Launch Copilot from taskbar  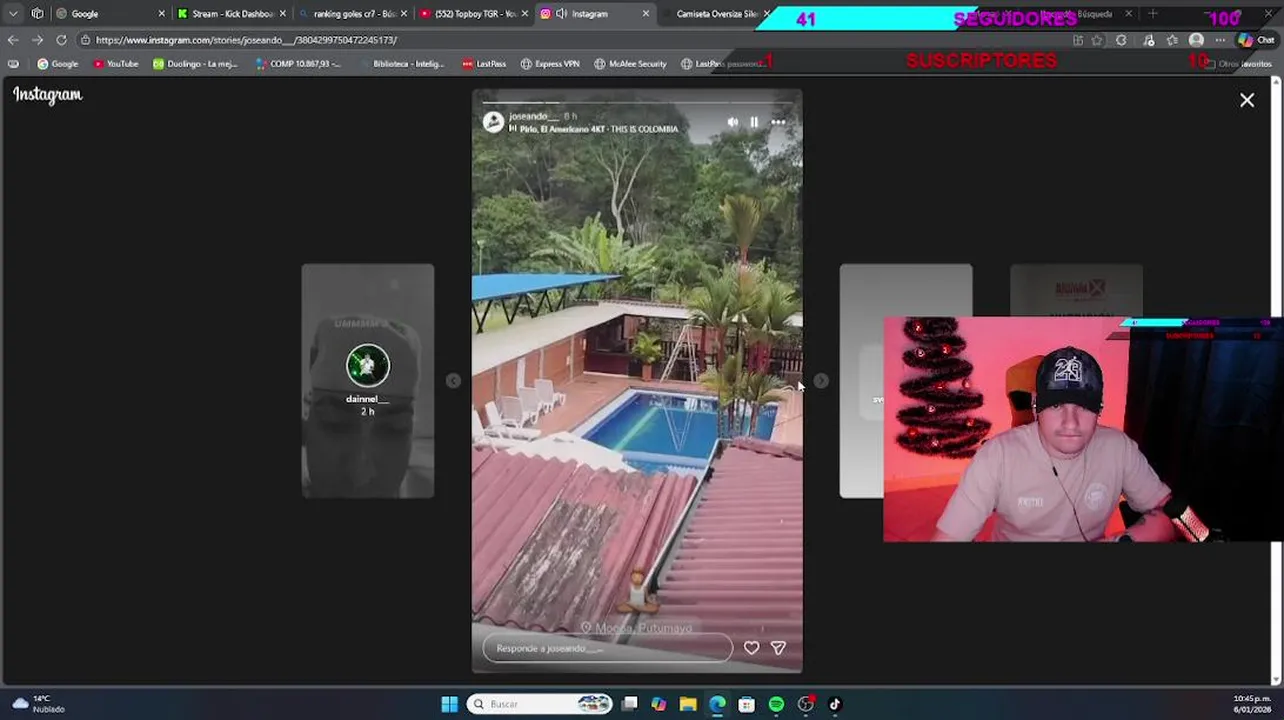tap(659, 704)
